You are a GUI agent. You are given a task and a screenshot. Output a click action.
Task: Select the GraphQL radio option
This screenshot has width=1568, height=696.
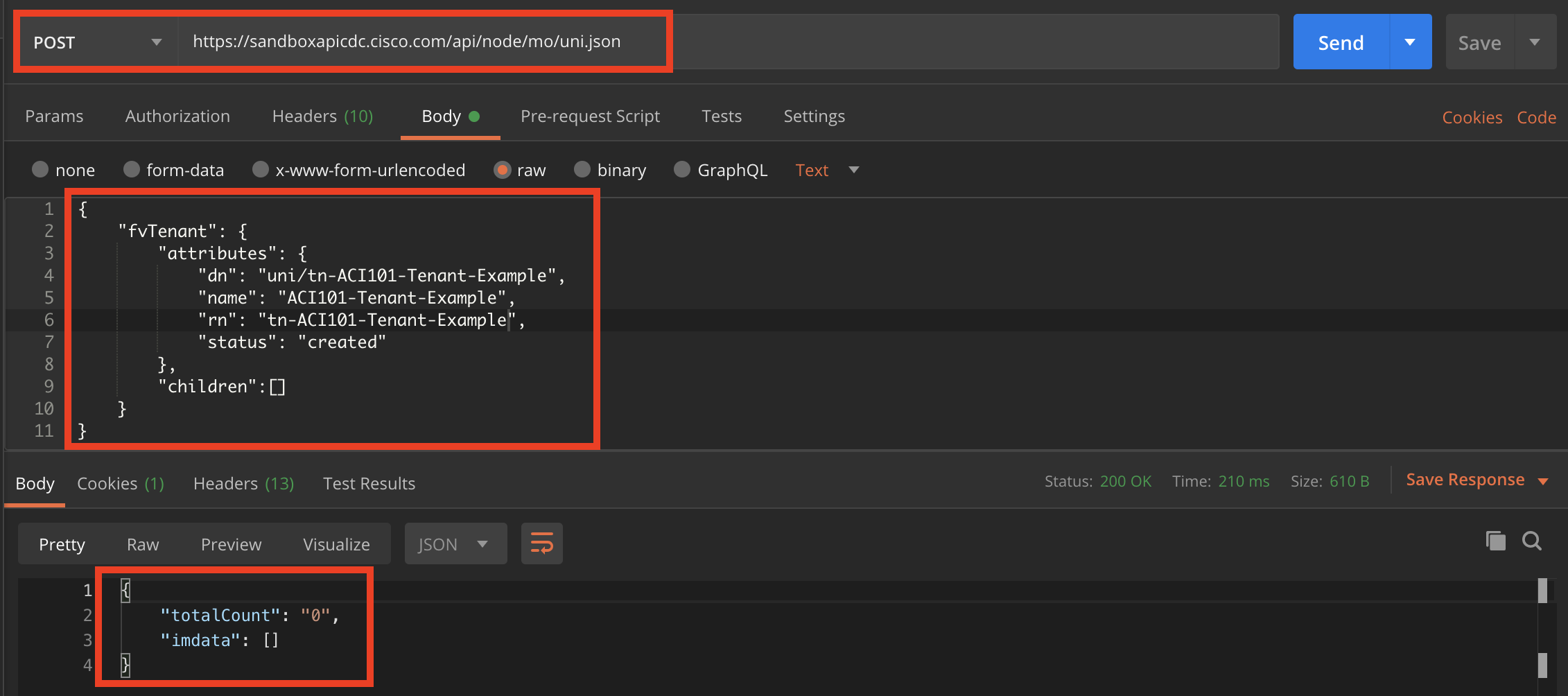pos(682,170)
